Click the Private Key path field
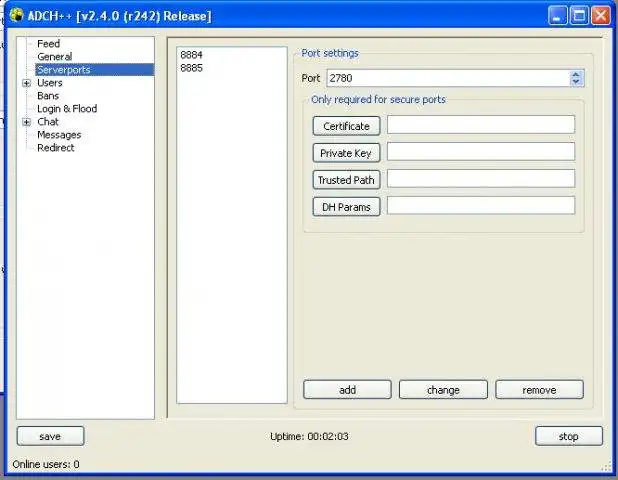The height and width of the screenshot is (480, 618). pos(481,151)
